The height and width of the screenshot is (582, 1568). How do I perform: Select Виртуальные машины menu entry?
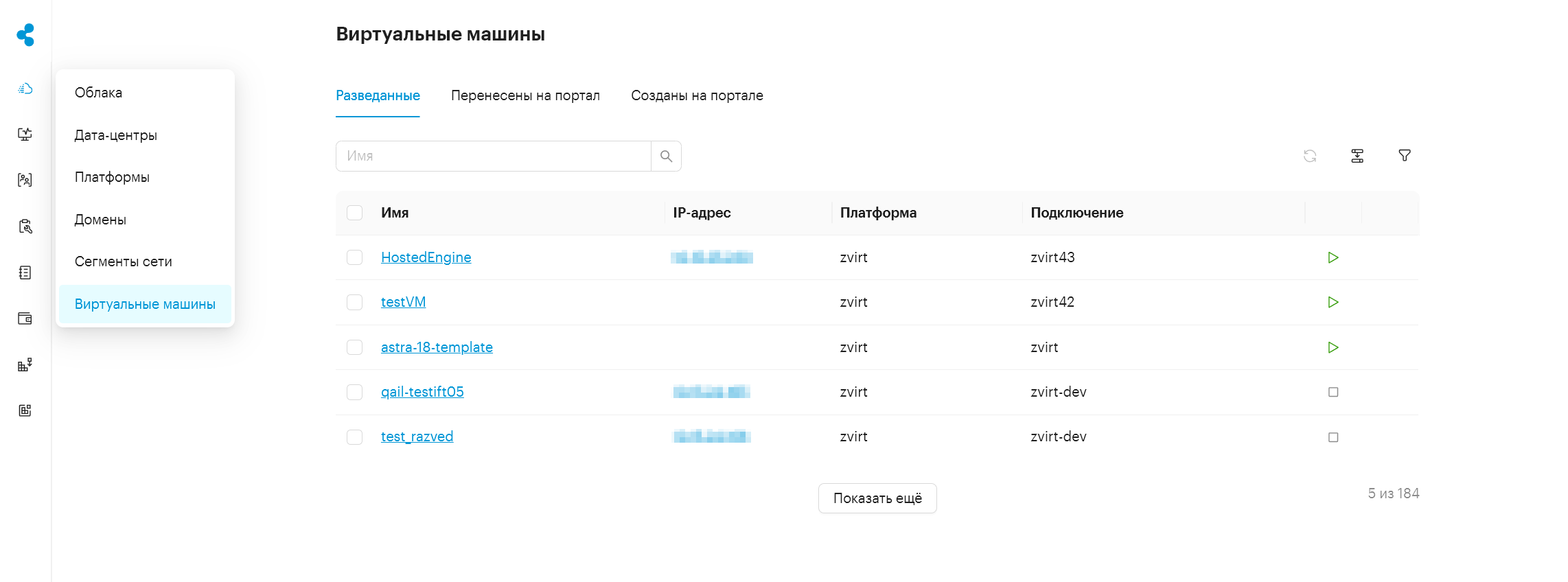pos(145,304)
